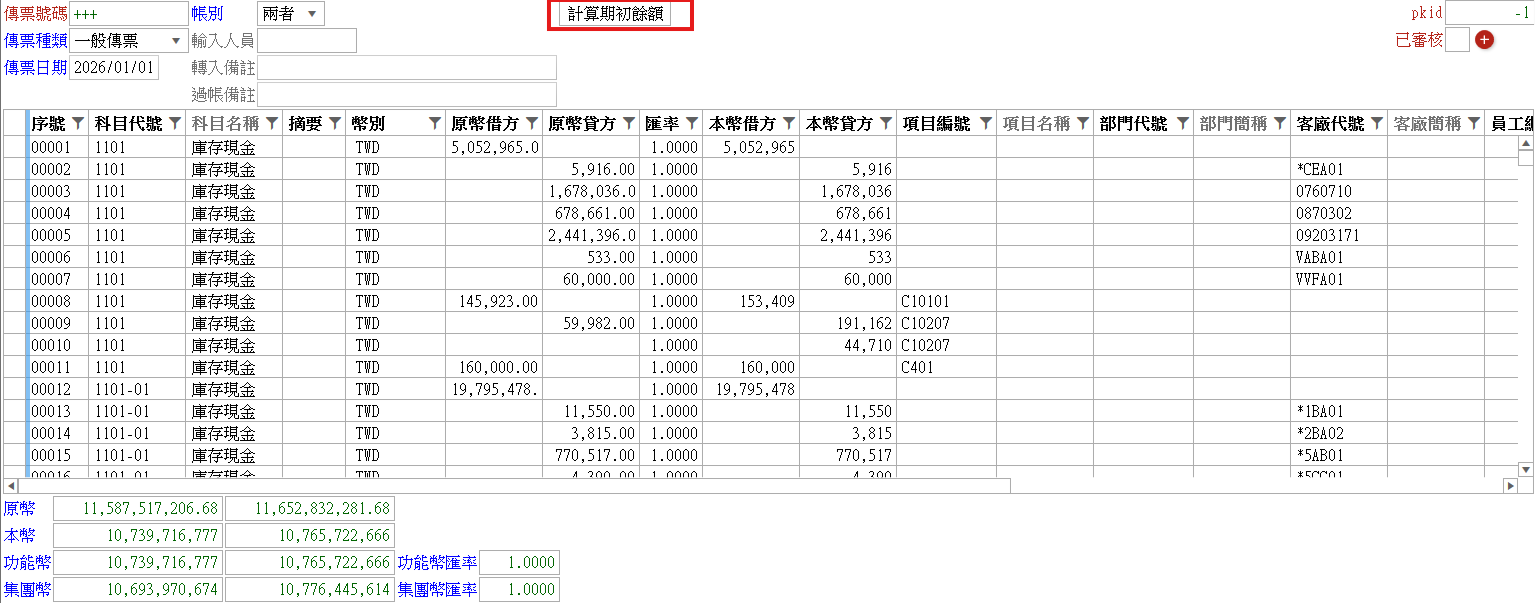This screenshot has height=603, width=1535.
Task: Click customer code 0870302 cell
Action: pyautogui.click(x=1339, y=213)
